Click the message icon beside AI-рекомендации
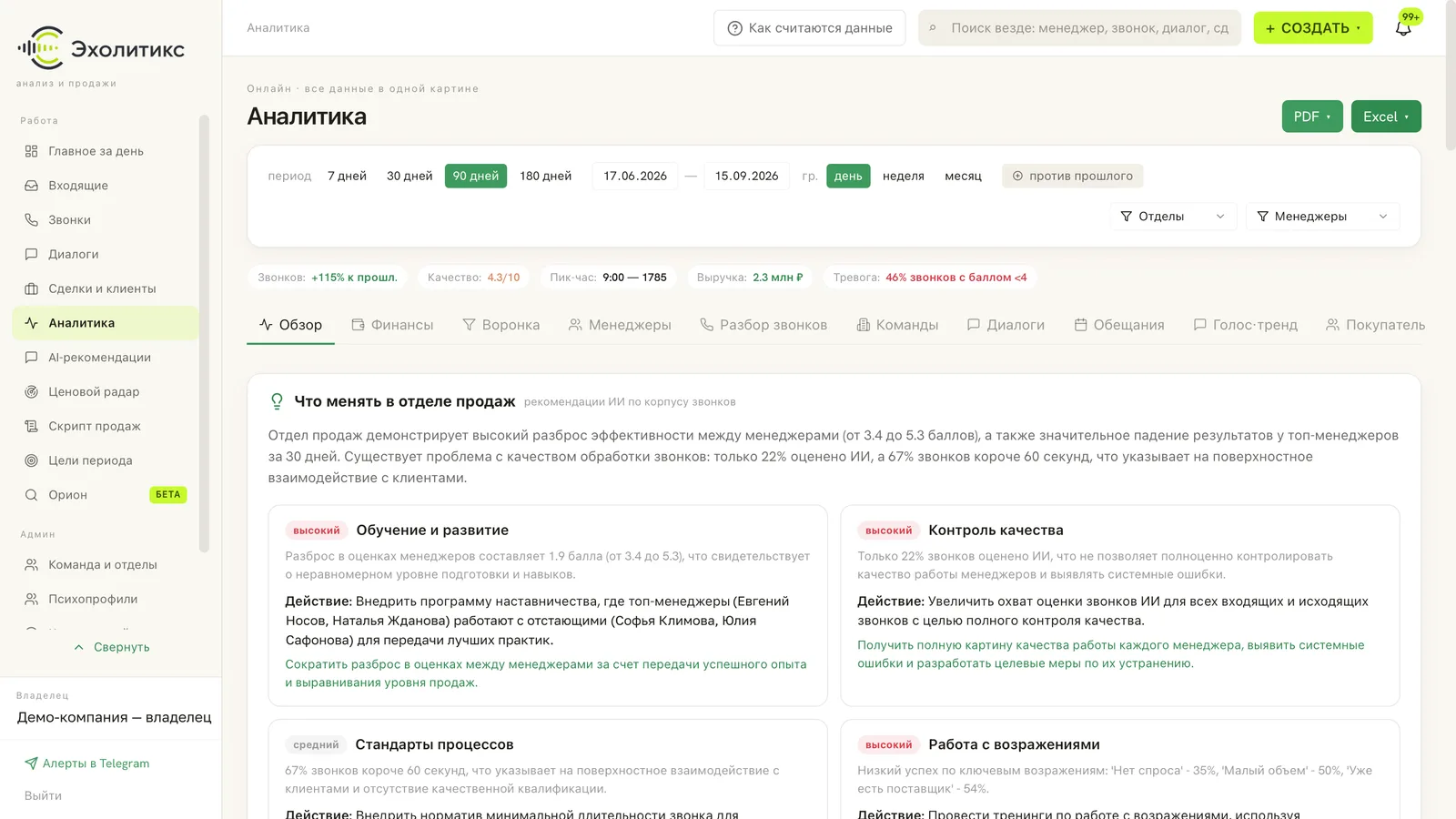 tap(31, 358)
